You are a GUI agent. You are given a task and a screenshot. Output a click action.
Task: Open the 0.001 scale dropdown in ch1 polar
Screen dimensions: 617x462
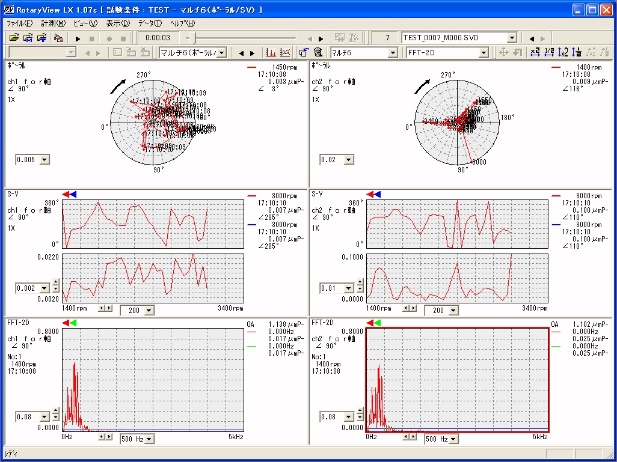point(44,160)
